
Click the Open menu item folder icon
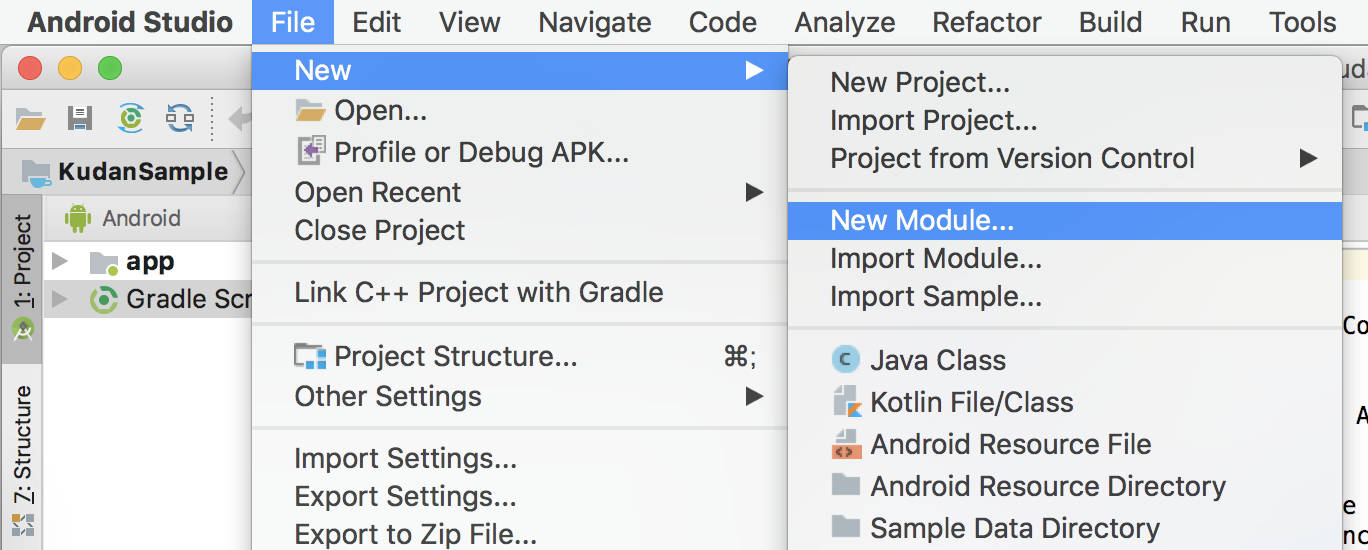[310, 110]
